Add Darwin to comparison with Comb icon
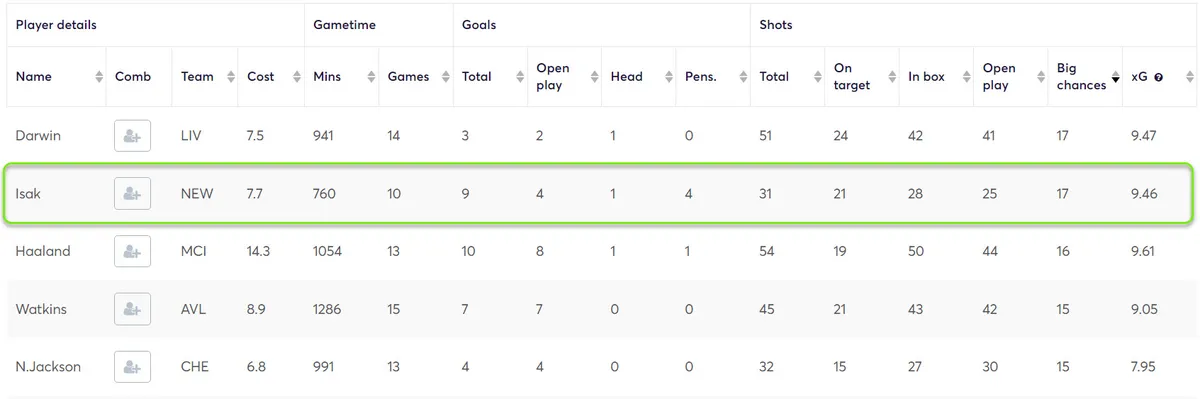1200x399 pixels. point(132,136)
